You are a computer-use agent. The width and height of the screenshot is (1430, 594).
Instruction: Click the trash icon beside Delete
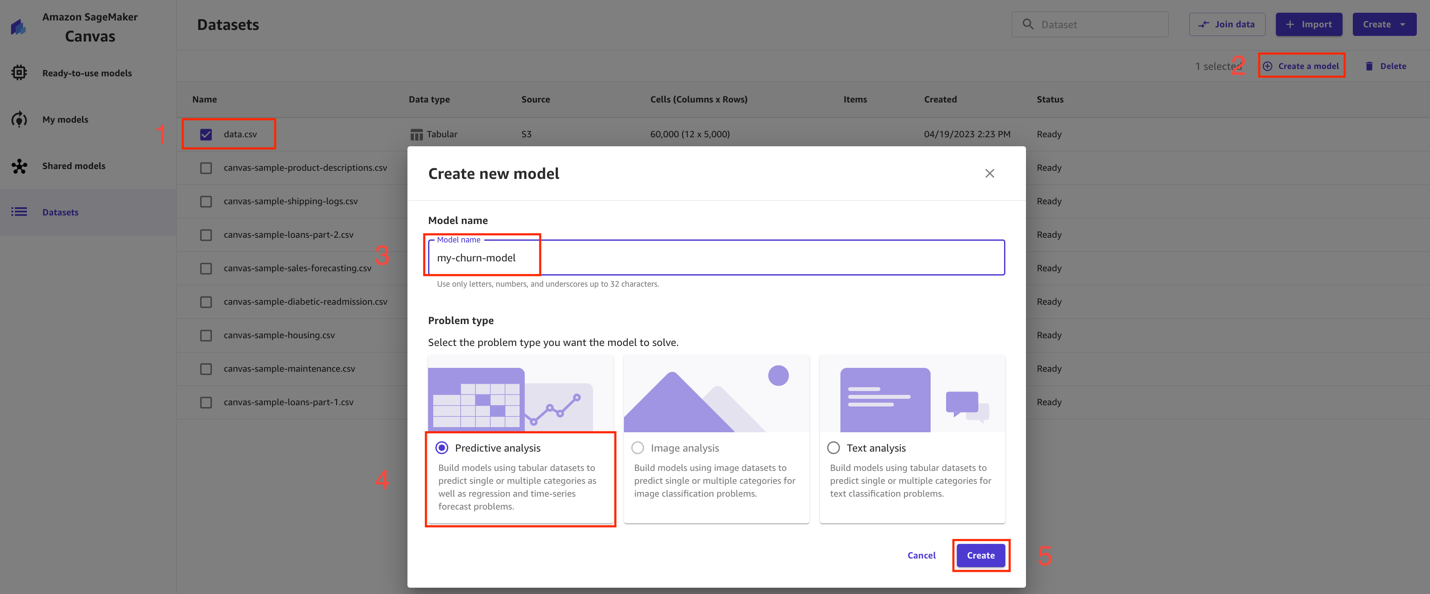tap(1369, 66)
